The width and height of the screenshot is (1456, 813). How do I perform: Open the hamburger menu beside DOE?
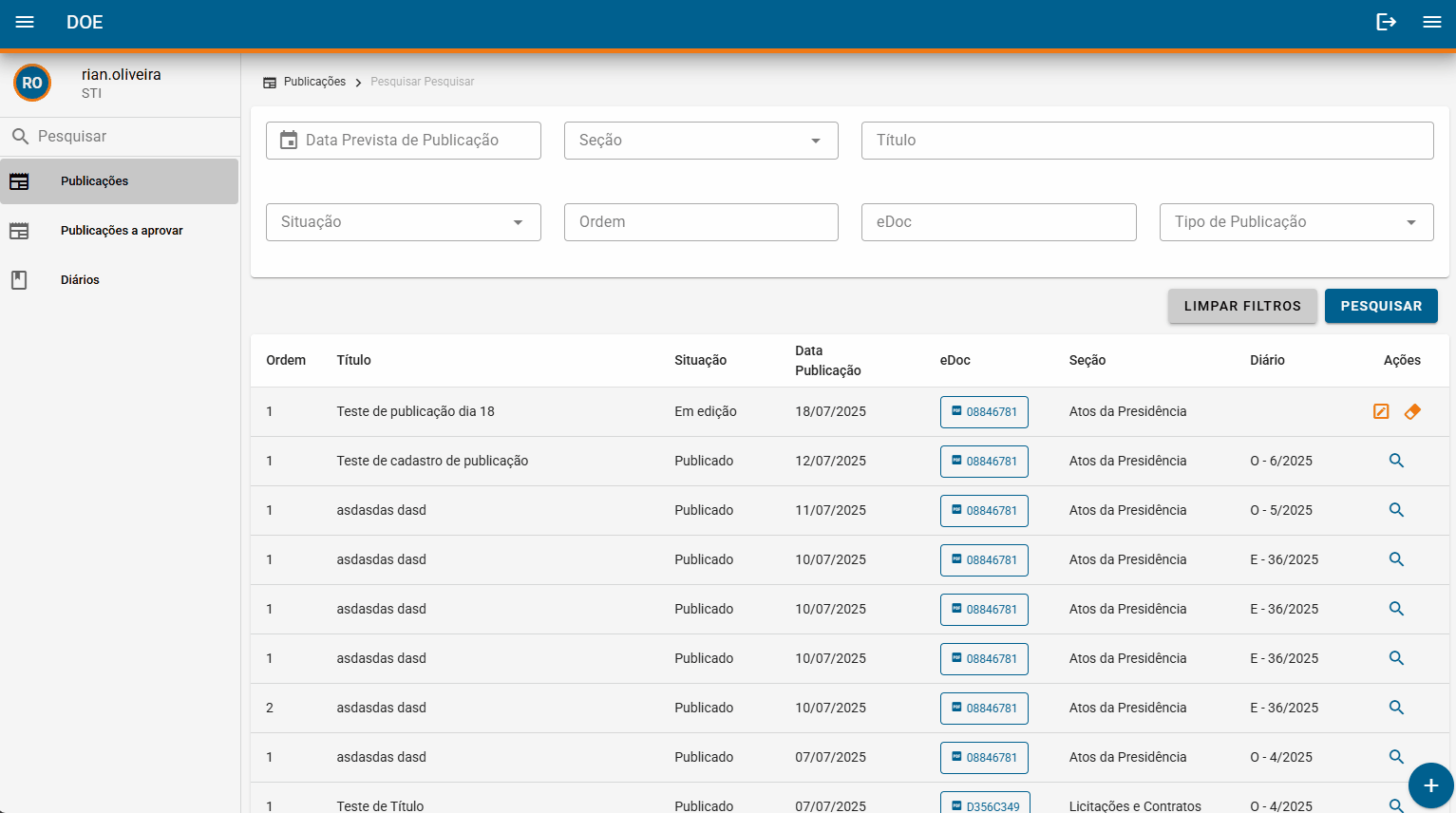click(25, 22)
